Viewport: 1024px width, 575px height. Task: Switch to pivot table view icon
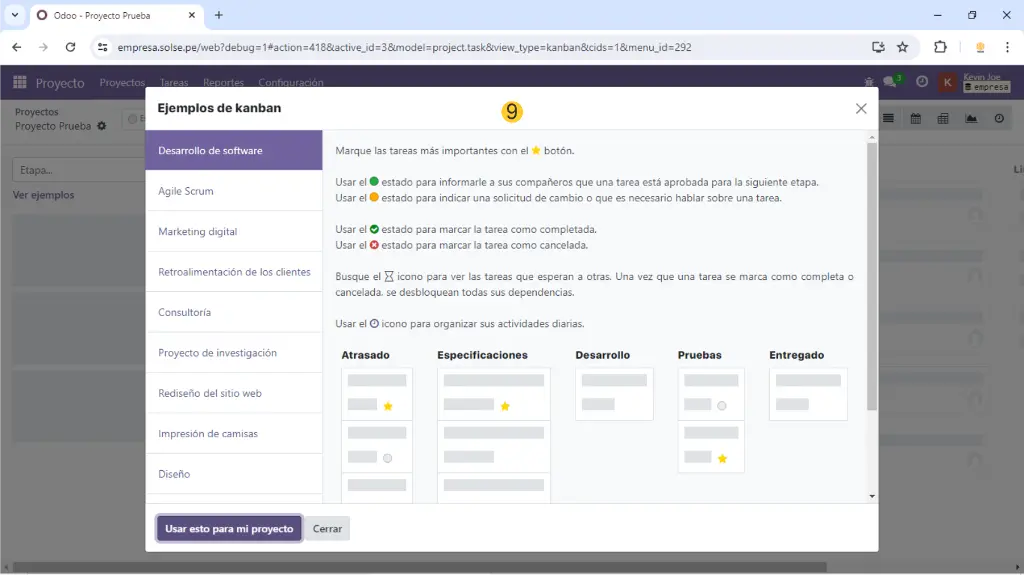tap(943, 119)
